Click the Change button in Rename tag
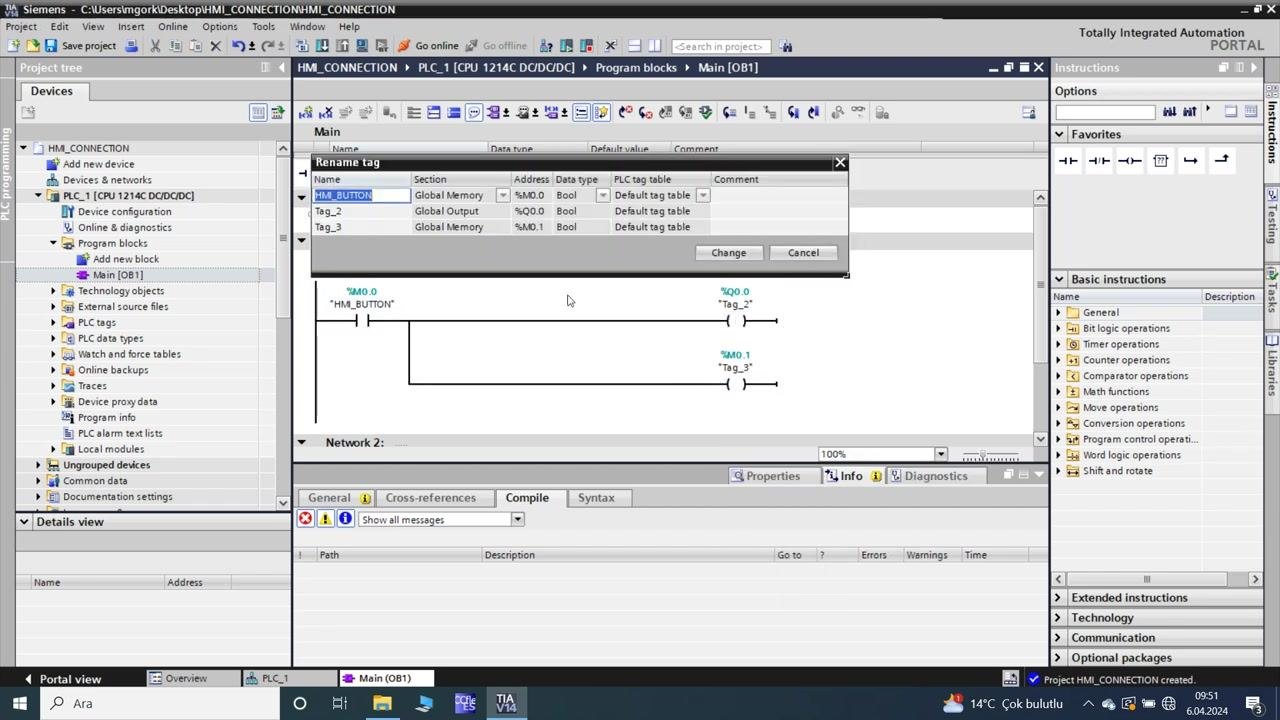Screen dimensions: 1280x720 point(729,253)
